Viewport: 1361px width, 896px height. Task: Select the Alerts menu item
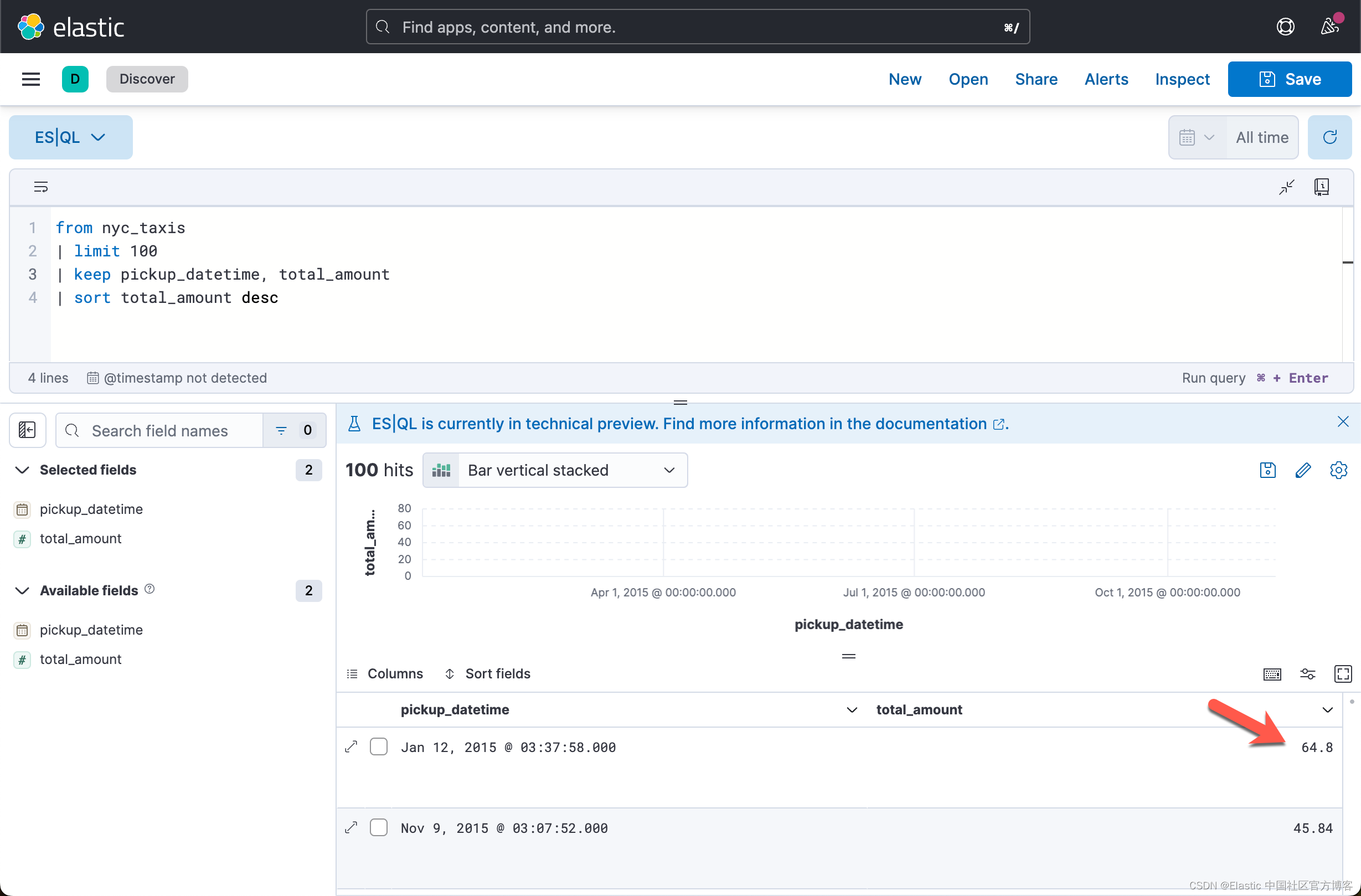pyautogui.click(x=1106, y=79)
